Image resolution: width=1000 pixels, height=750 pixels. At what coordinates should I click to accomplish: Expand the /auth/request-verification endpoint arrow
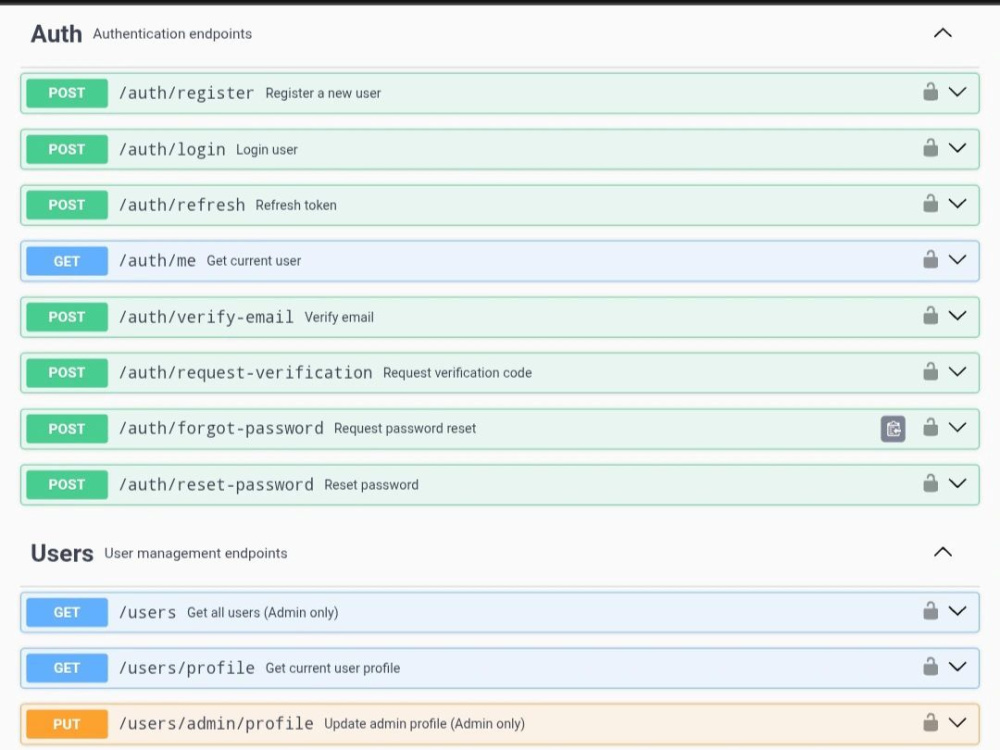(957, 371)
